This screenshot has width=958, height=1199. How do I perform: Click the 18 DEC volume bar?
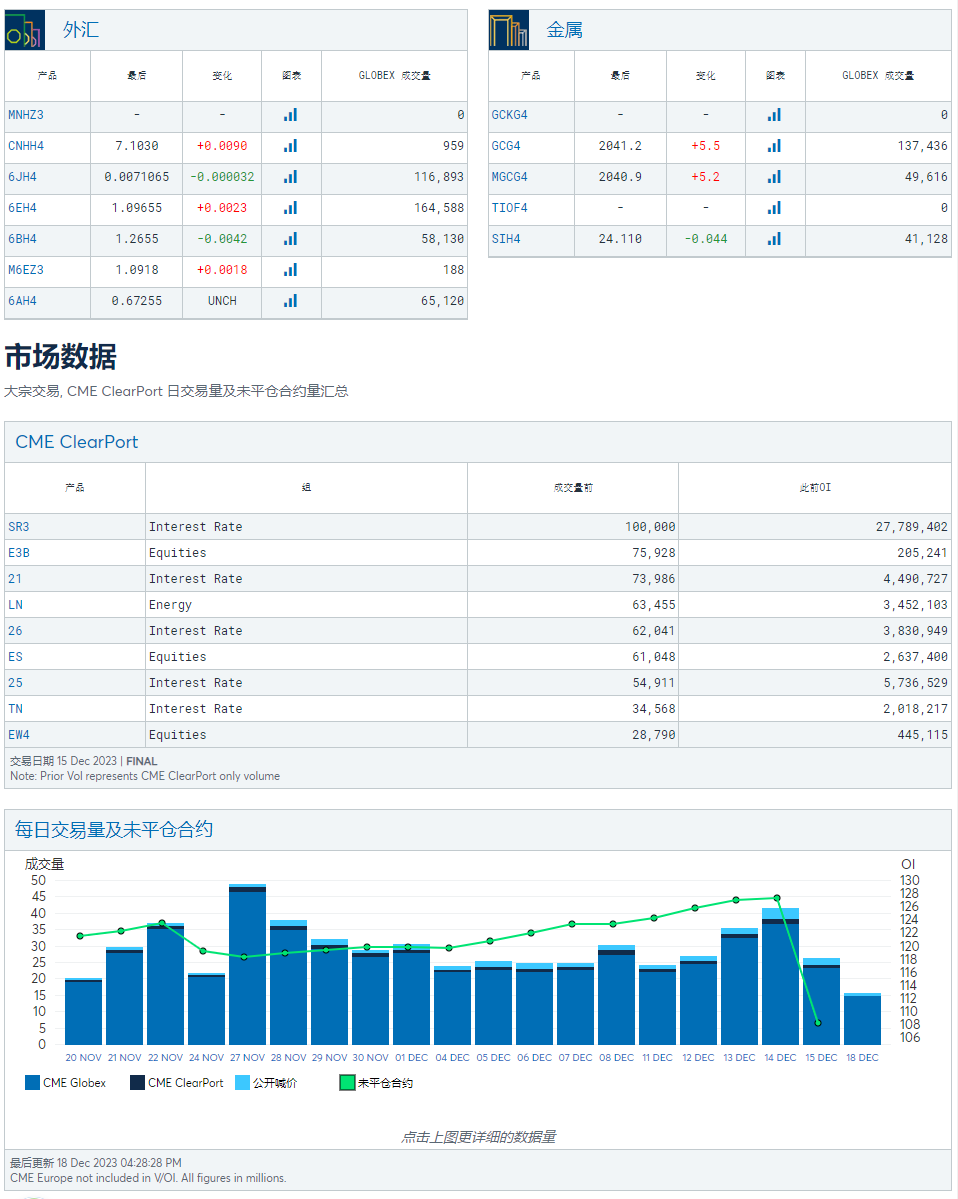[x=862, y=1019]
